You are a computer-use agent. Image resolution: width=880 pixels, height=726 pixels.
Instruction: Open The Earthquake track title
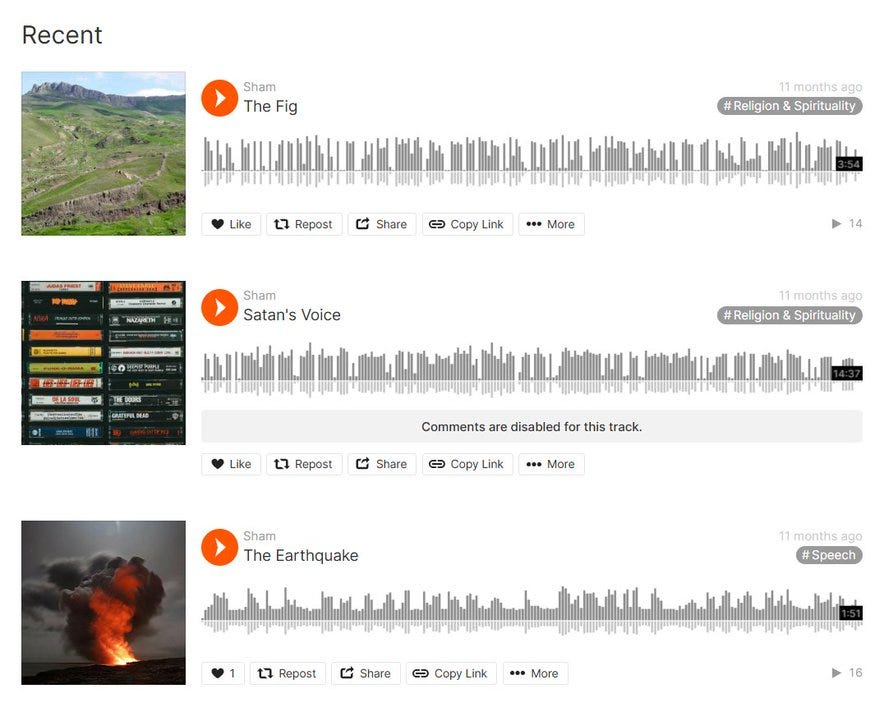301,555
